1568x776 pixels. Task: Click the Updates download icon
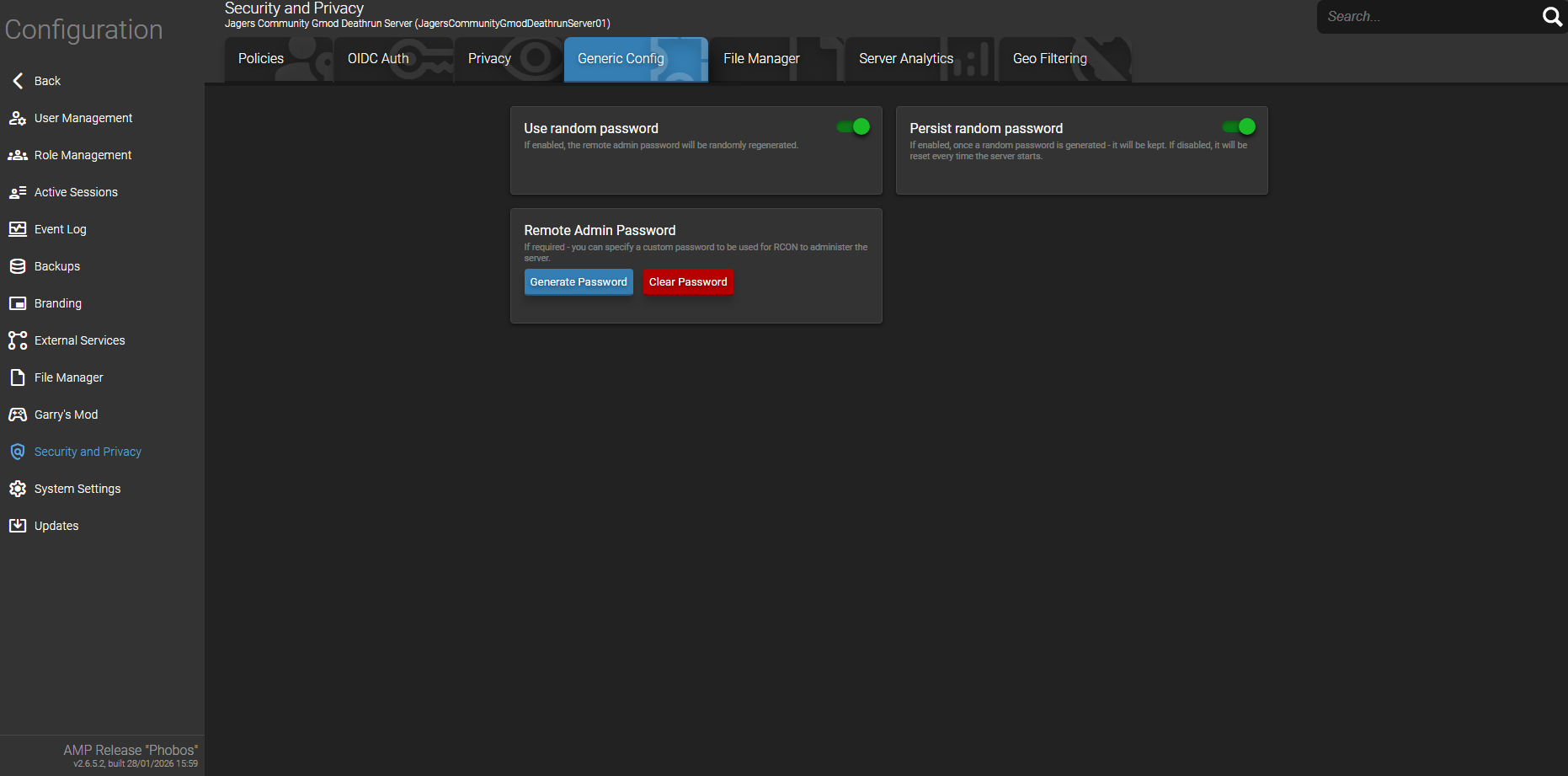(x=18, y=526)
